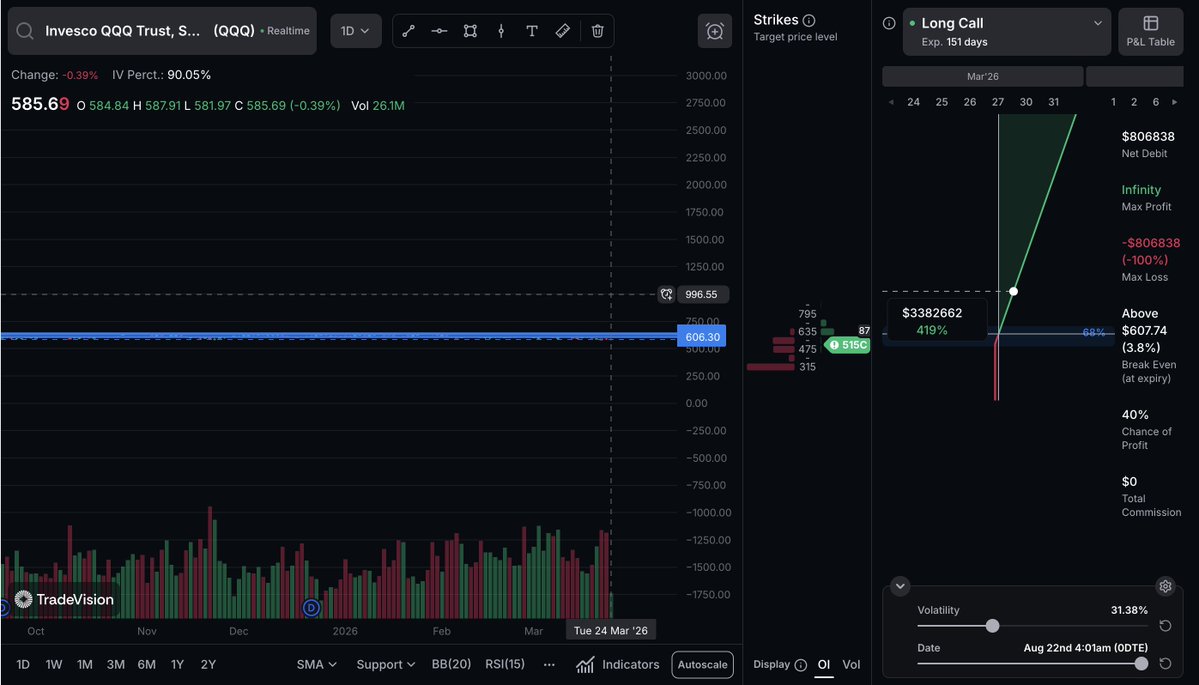Viewport: 1199px width, 685px height.
Task: Select the 1W time range
Action: pyautogui.click(x=54, y=664)
